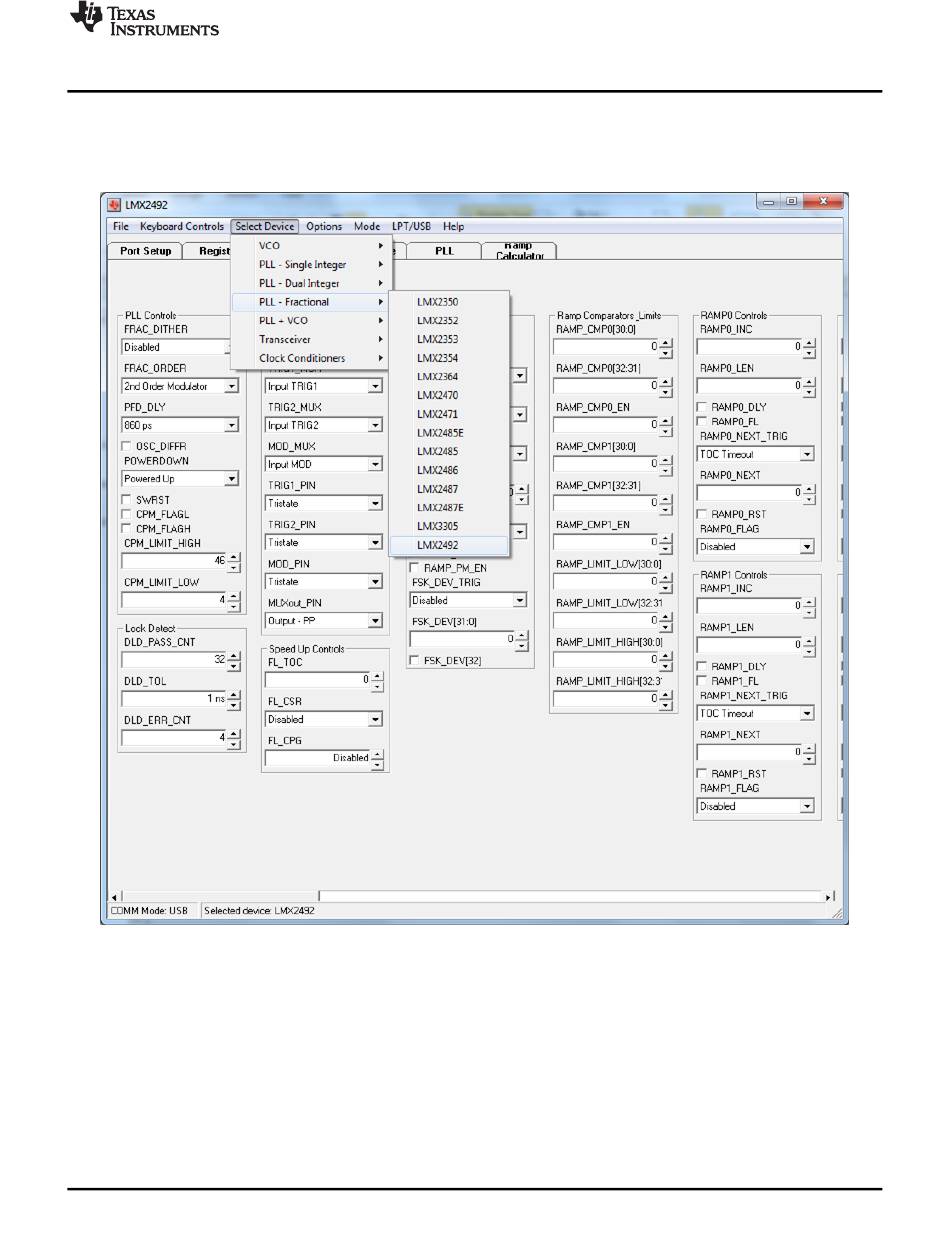Expand the VCO submenu
This screenshot has height=1241, width=950.
point(311,246)
